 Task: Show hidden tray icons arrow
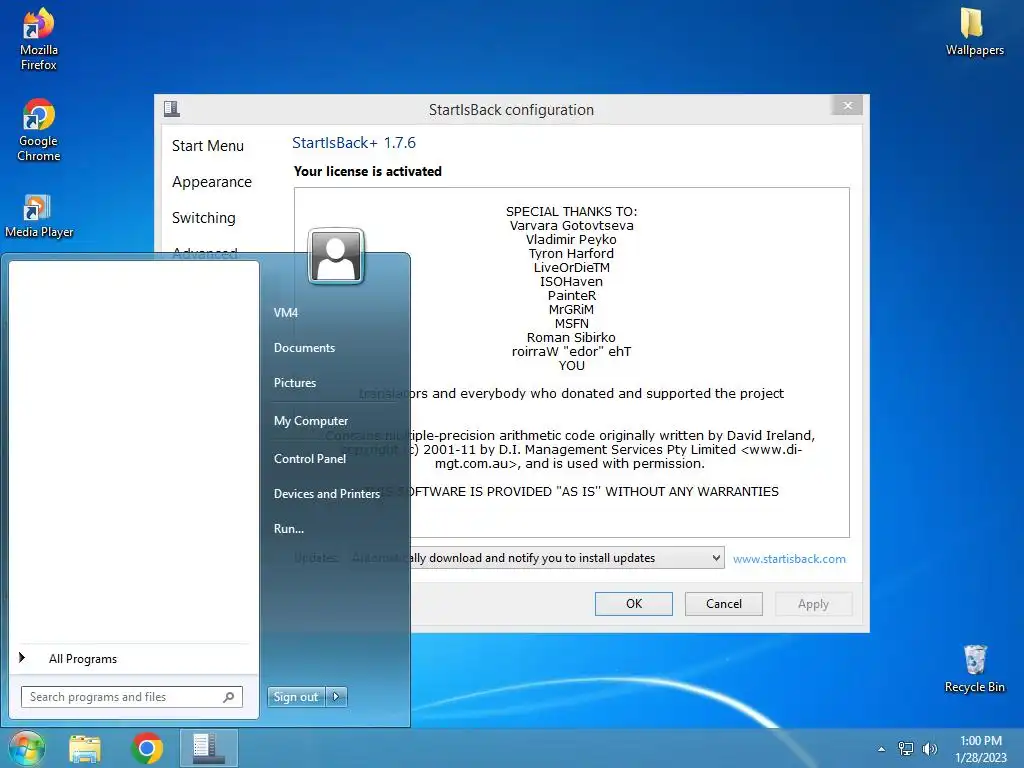tap(882, 749)
